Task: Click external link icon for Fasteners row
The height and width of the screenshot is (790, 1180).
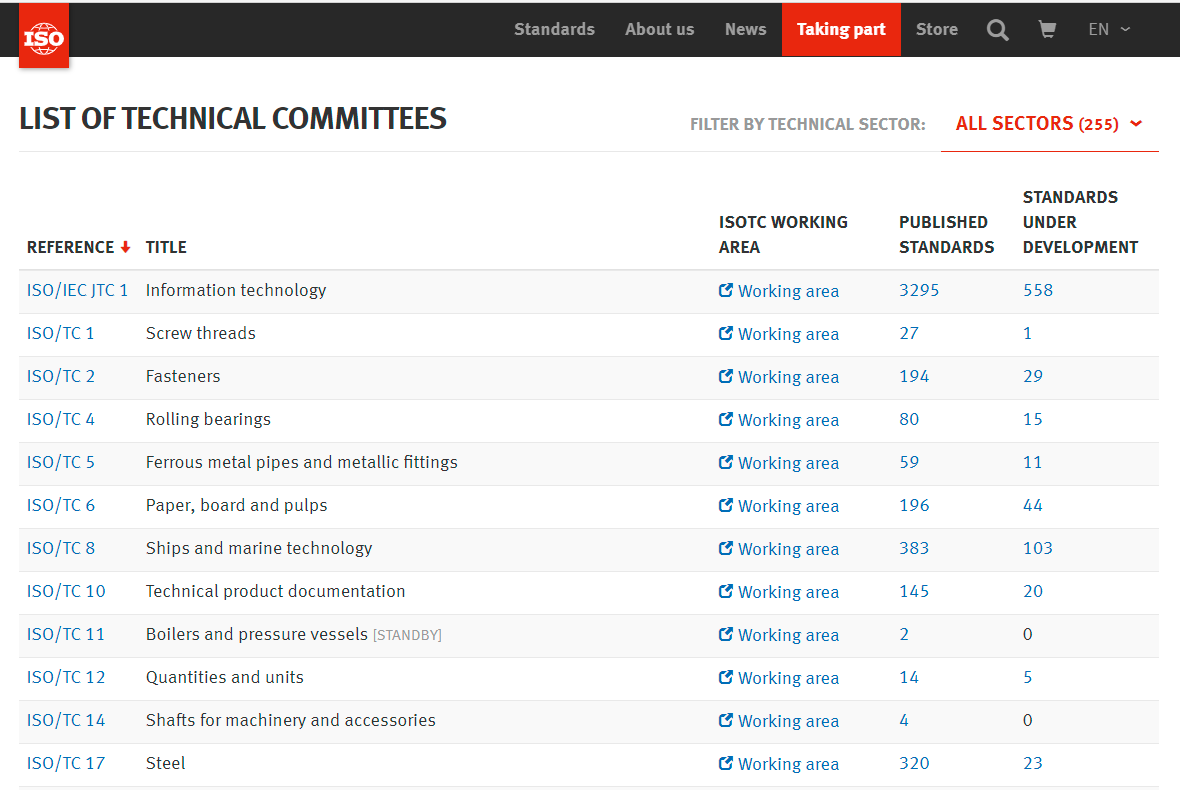Action: 726,377
